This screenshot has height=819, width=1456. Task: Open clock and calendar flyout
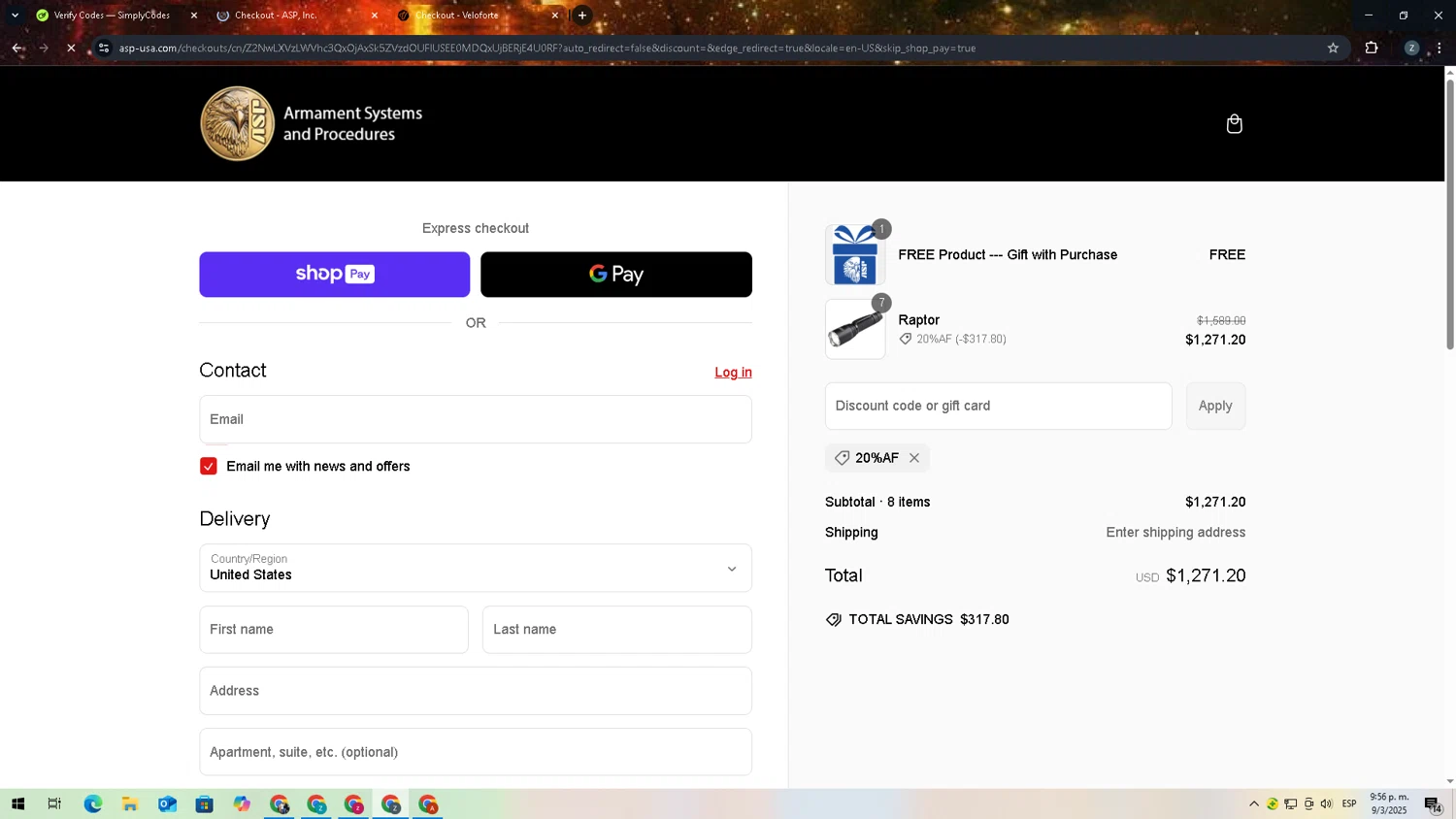tap(1389, 804)
